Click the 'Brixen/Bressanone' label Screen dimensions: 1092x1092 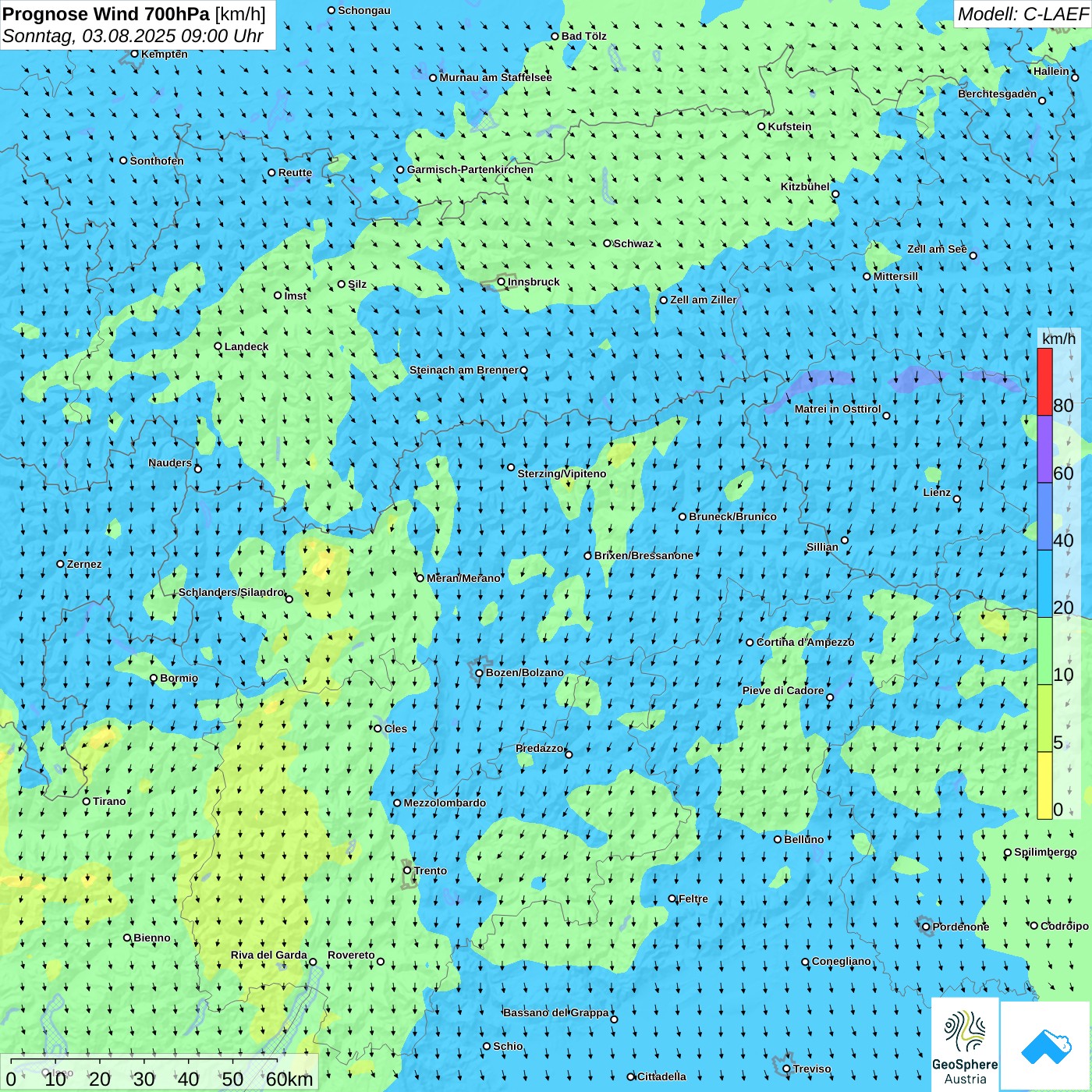pyautogui.click(x=643, y=555)
